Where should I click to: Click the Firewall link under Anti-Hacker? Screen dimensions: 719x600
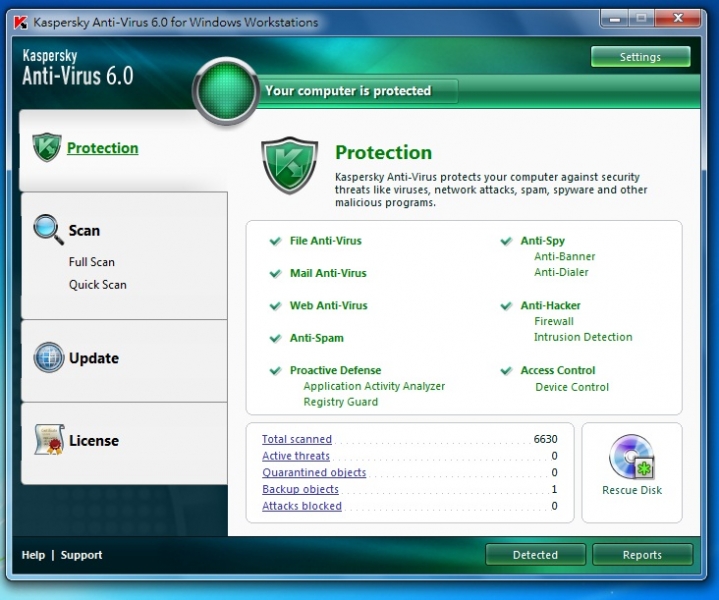click(554, 322)
